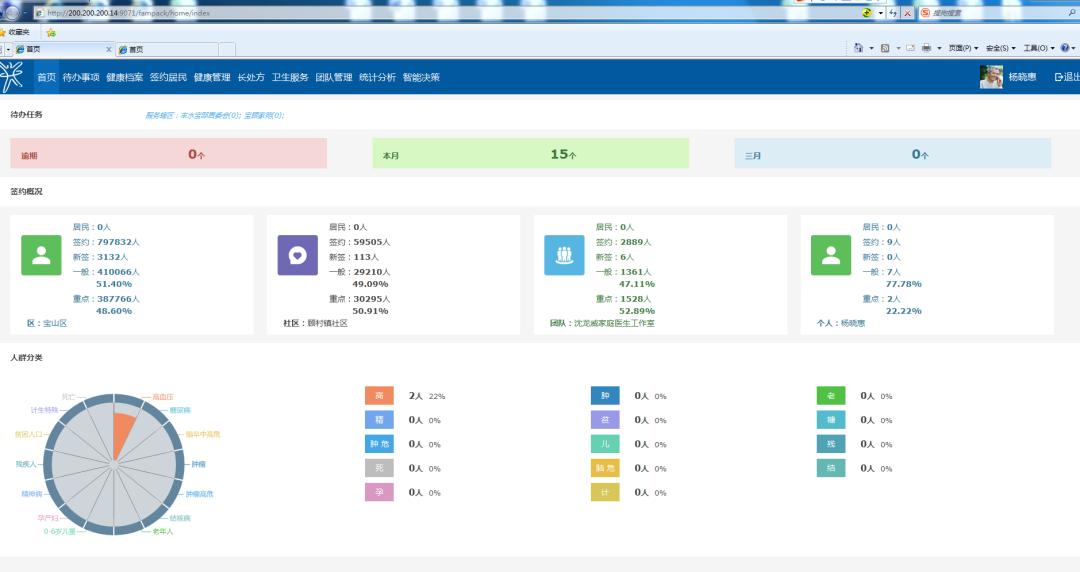Click the RSS feed icon
The width and height of the screenshot is (1080, 572).
click(885, 48)
